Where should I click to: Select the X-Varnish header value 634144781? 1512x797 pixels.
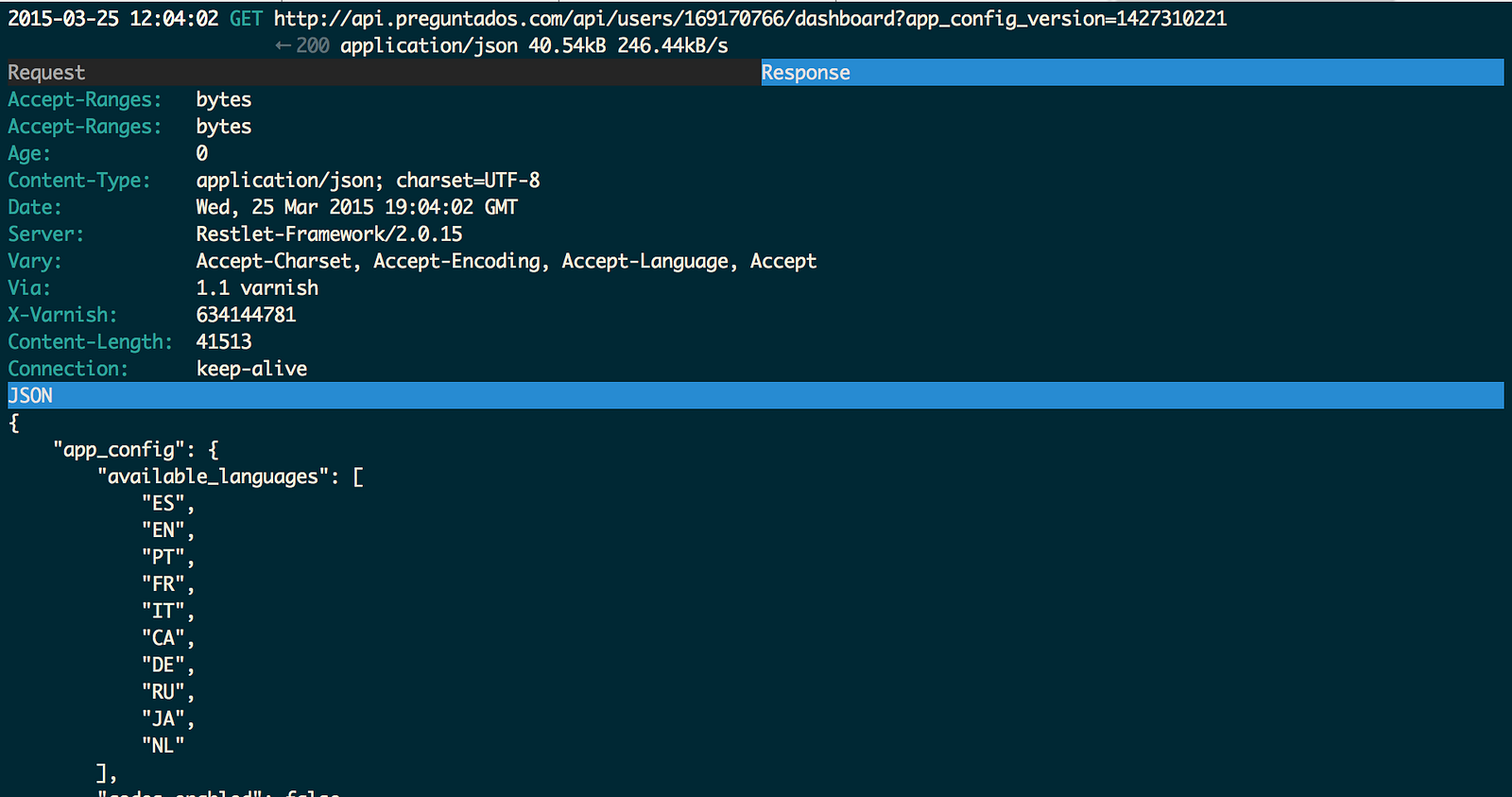tap(246, 315)
